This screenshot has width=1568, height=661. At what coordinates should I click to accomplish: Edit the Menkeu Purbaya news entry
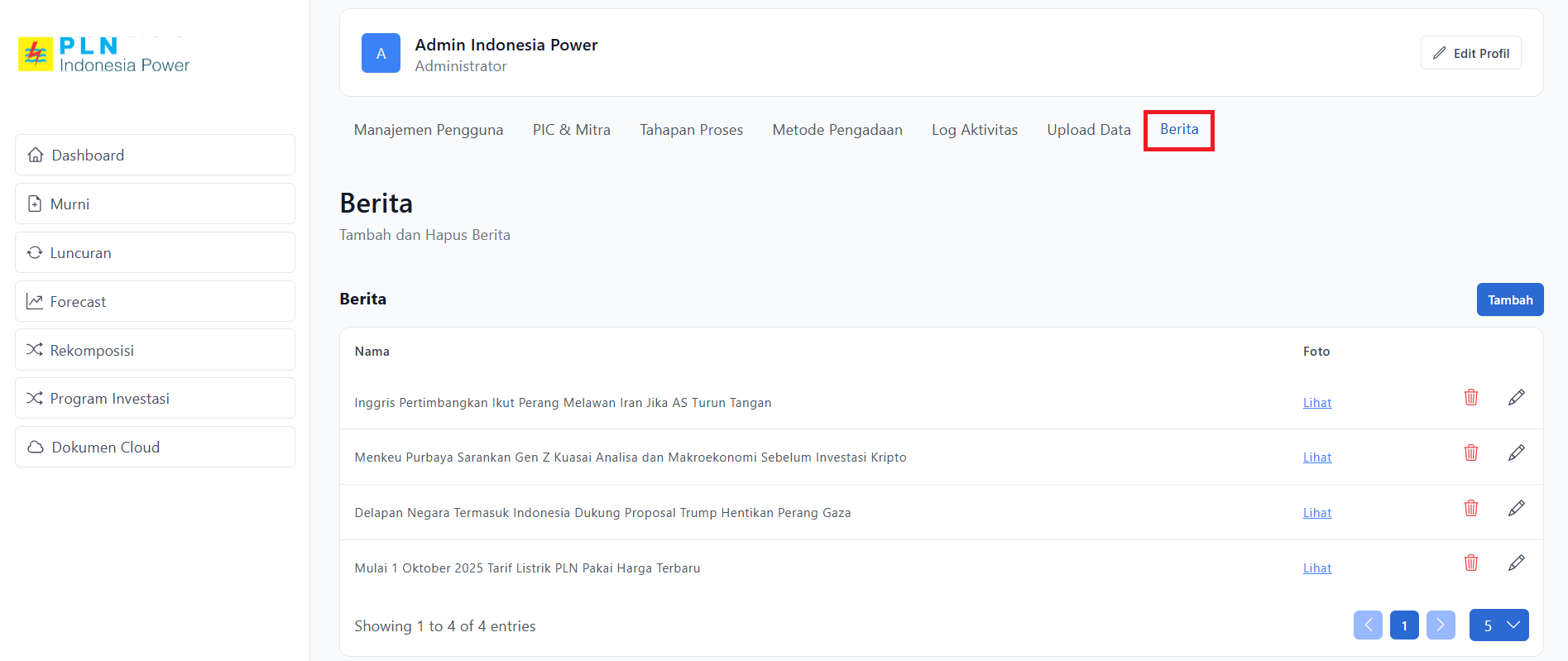pos(1516,453)
